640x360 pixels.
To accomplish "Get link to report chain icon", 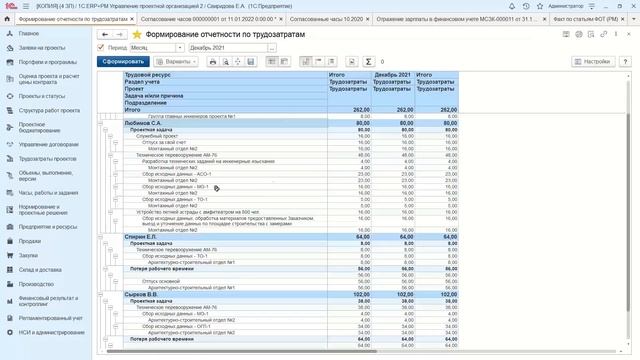I will [603, 34].
